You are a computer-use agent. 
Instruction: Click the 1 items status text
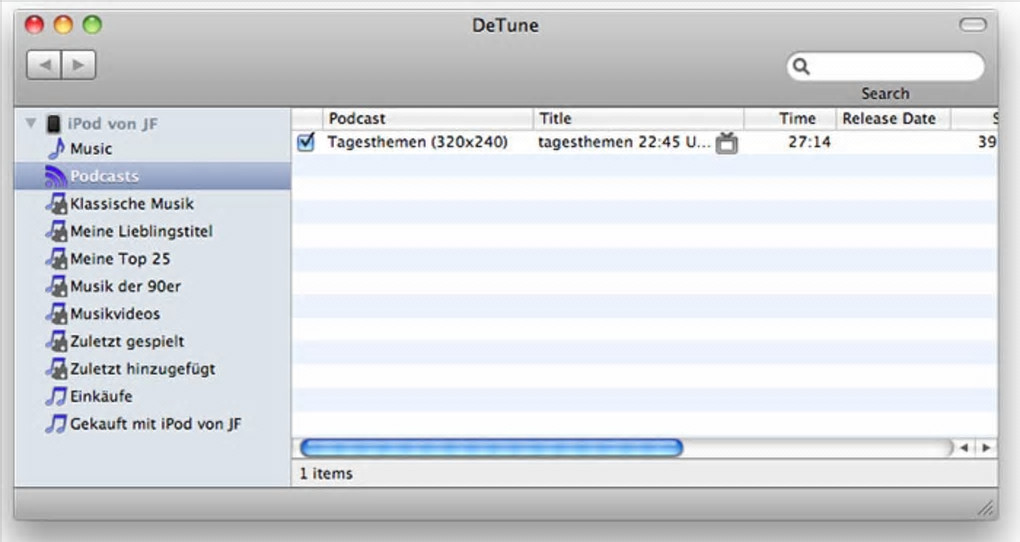pos(326,474)
